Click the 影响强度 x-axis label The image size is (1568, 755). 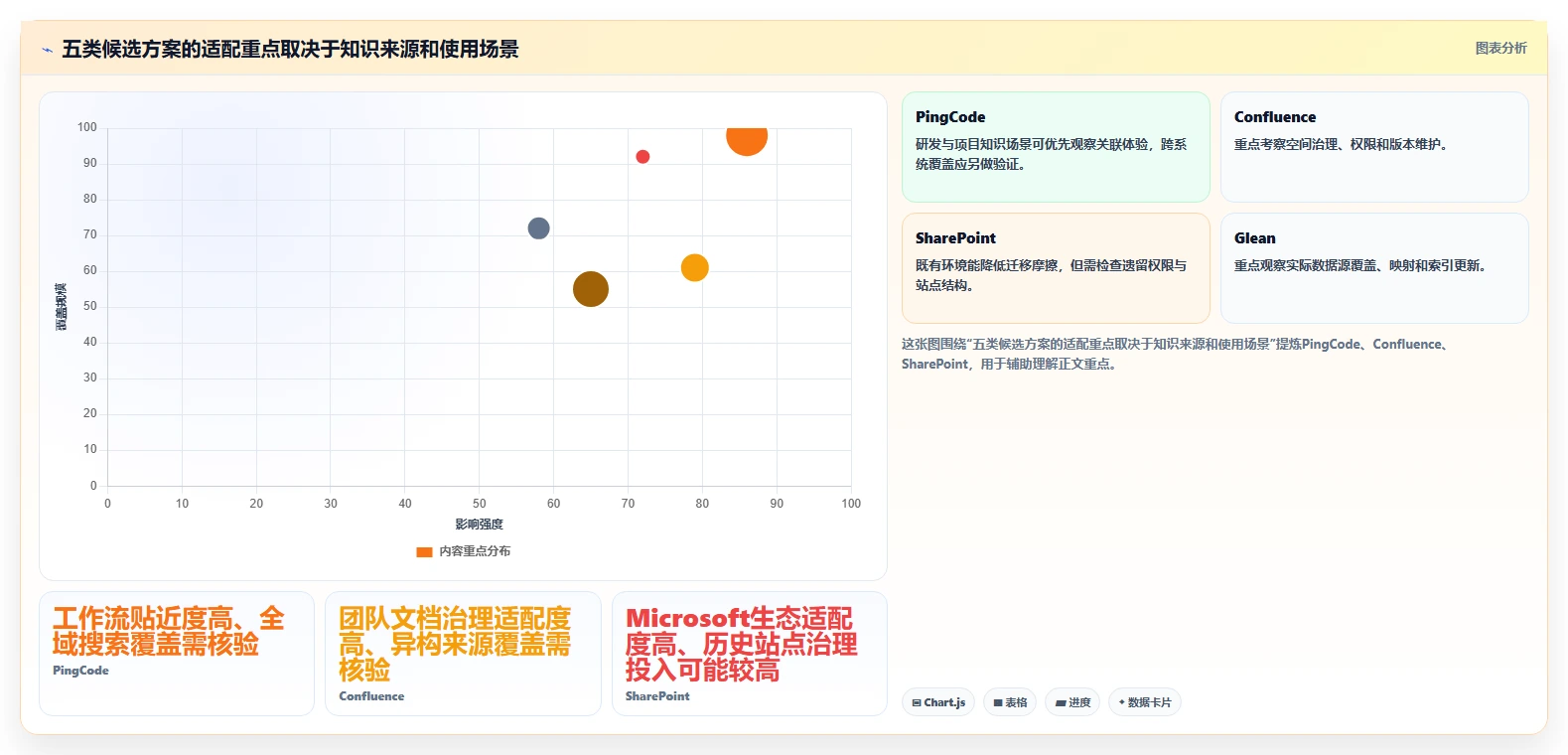[480, 525]
